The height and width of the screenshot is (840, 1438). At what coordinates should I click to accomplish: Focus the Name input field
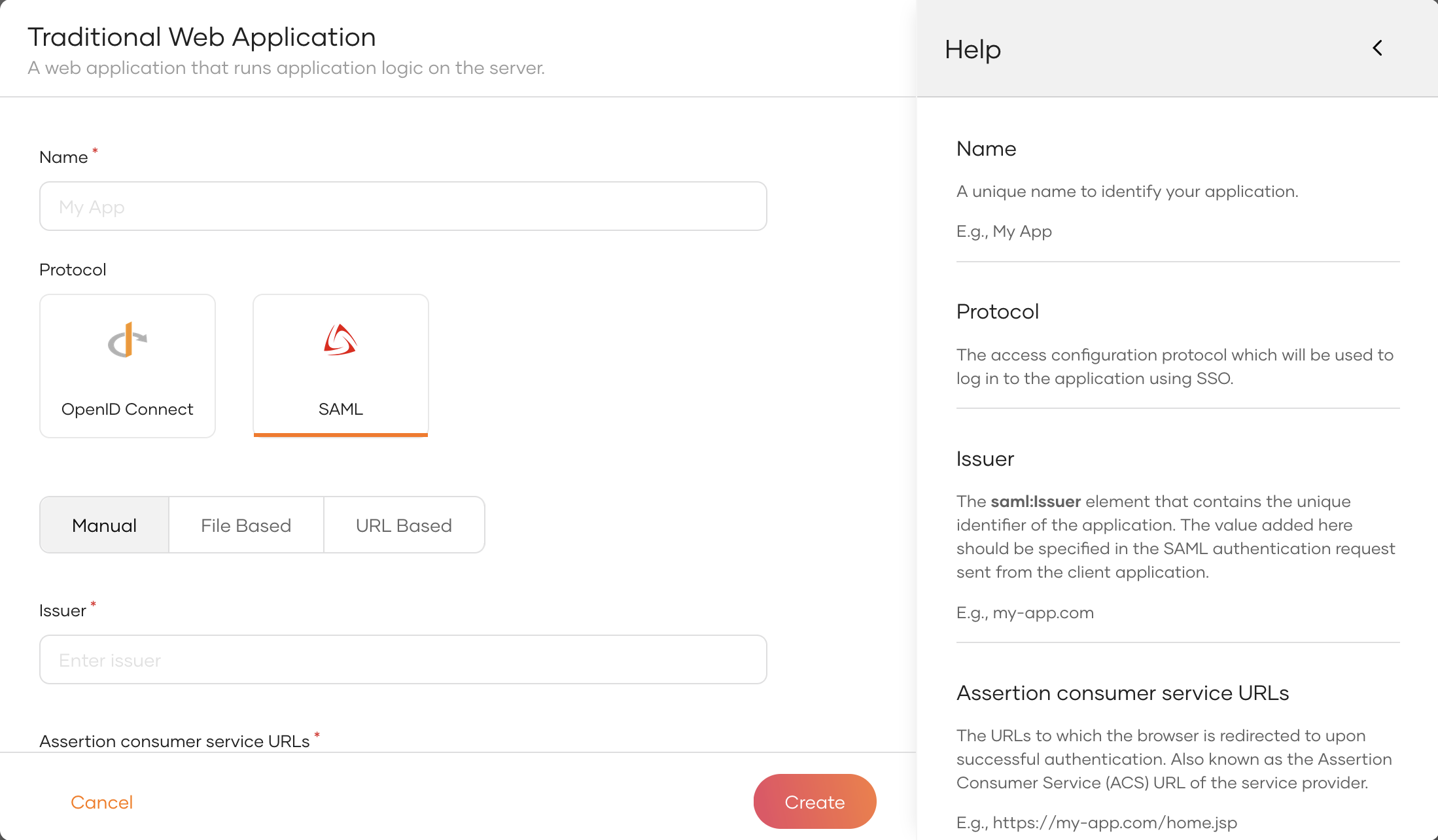pos(402,206)
